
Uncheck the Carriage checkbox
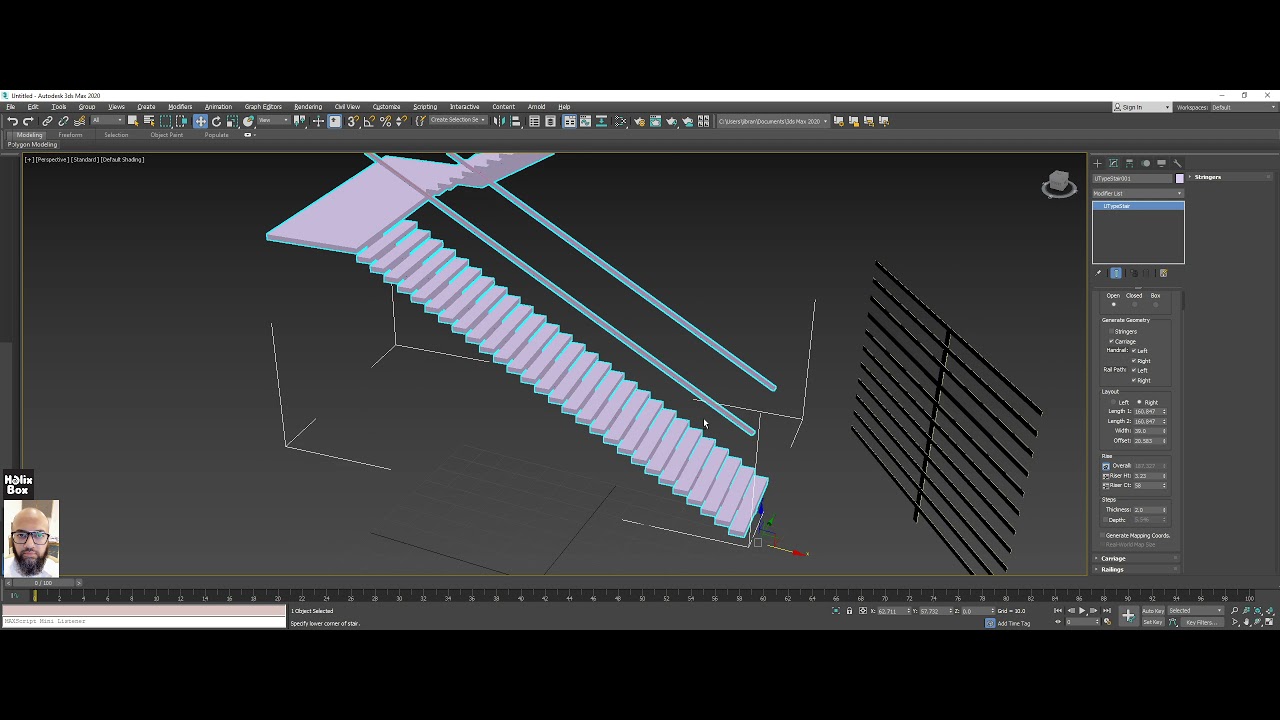point(1111,341)
